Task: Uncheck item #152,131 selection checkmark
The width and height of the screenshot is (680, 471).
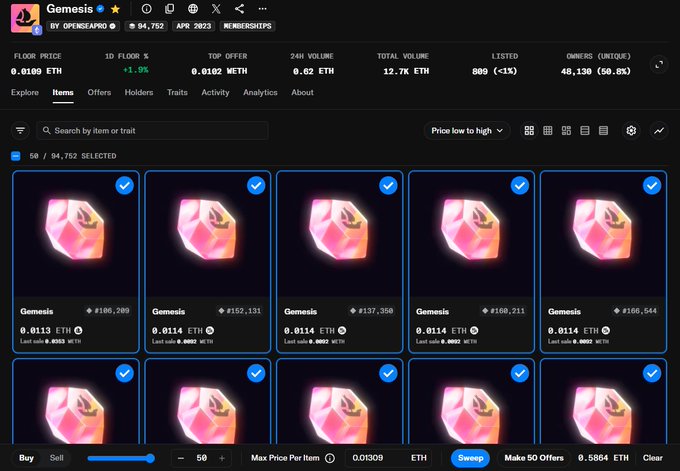Action: [256, 186]
